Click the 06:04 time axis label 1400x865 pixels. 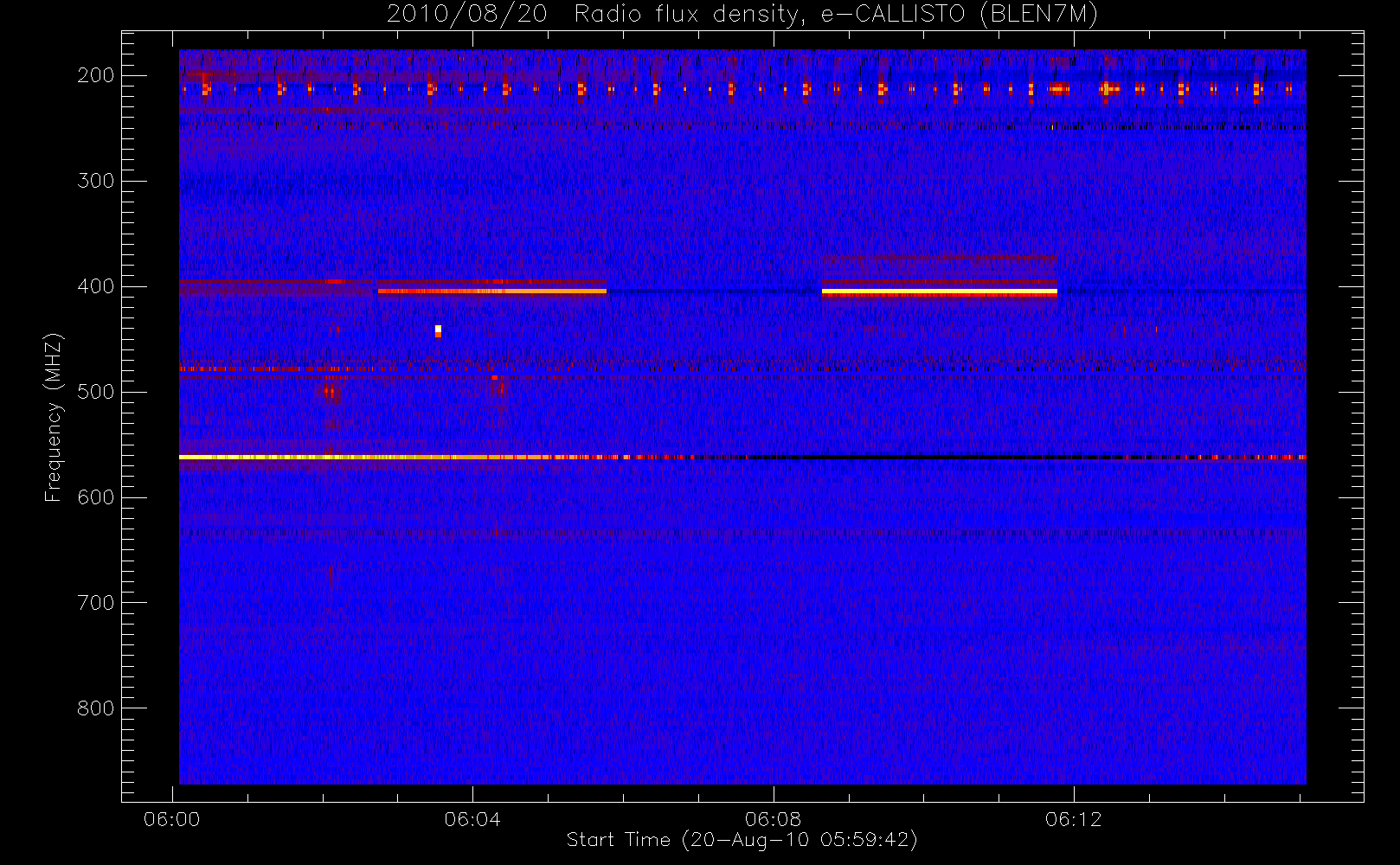472,819
